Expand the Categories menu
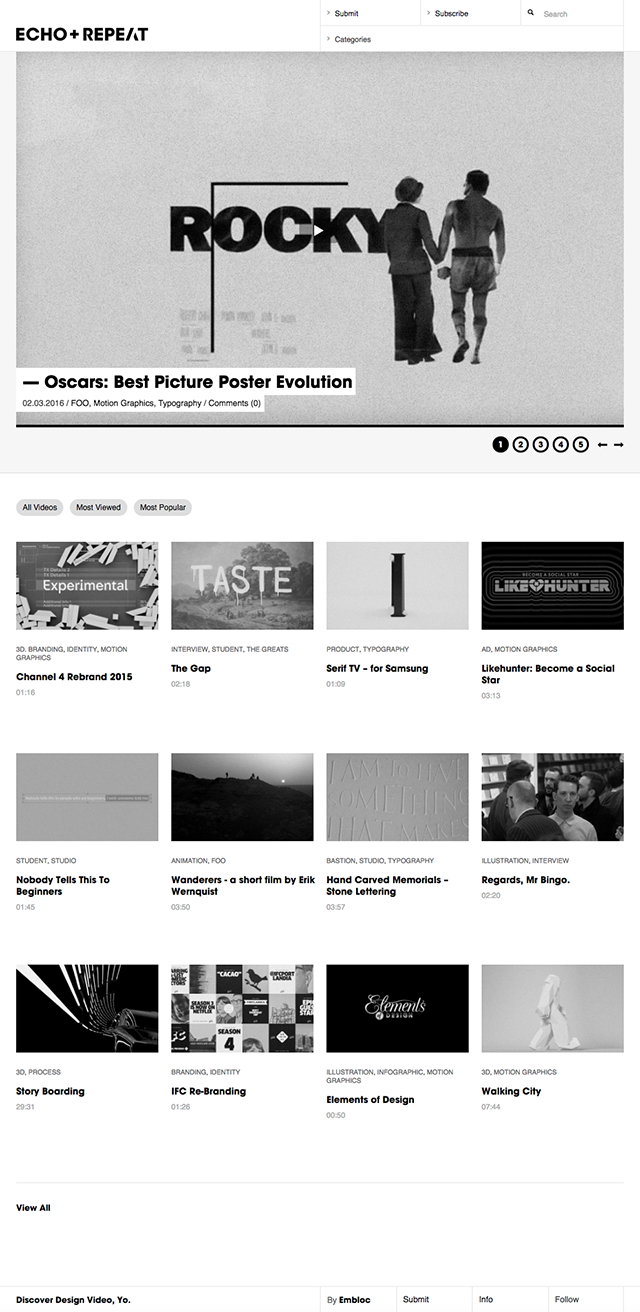Screen dimensions: 640x1312 [x=352, y=39]
